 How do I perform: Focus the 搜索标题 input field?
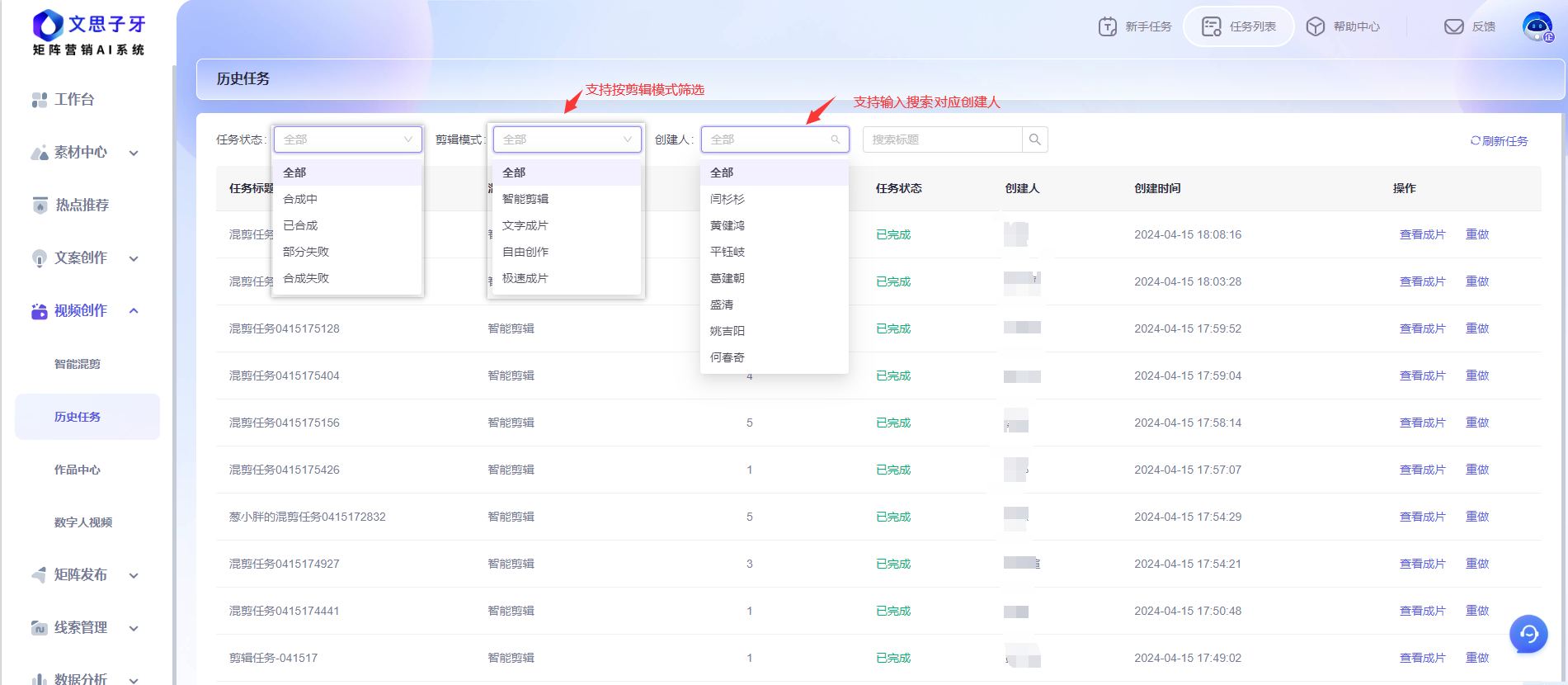[942, 139]
